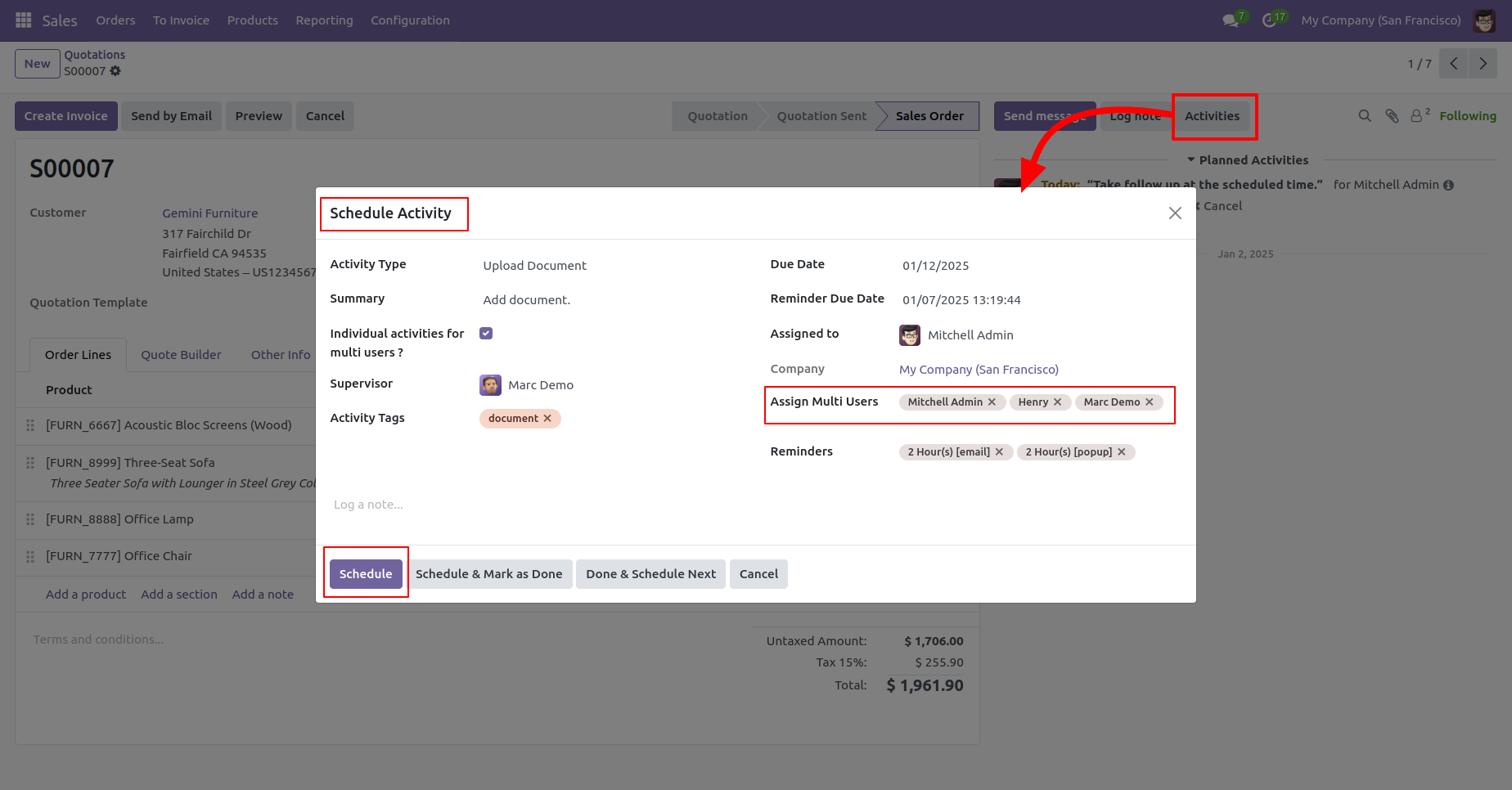1512x790 pixels.
Task: Remove the 2 Hour(s) [email] reminder
Action: coord(999,452)
